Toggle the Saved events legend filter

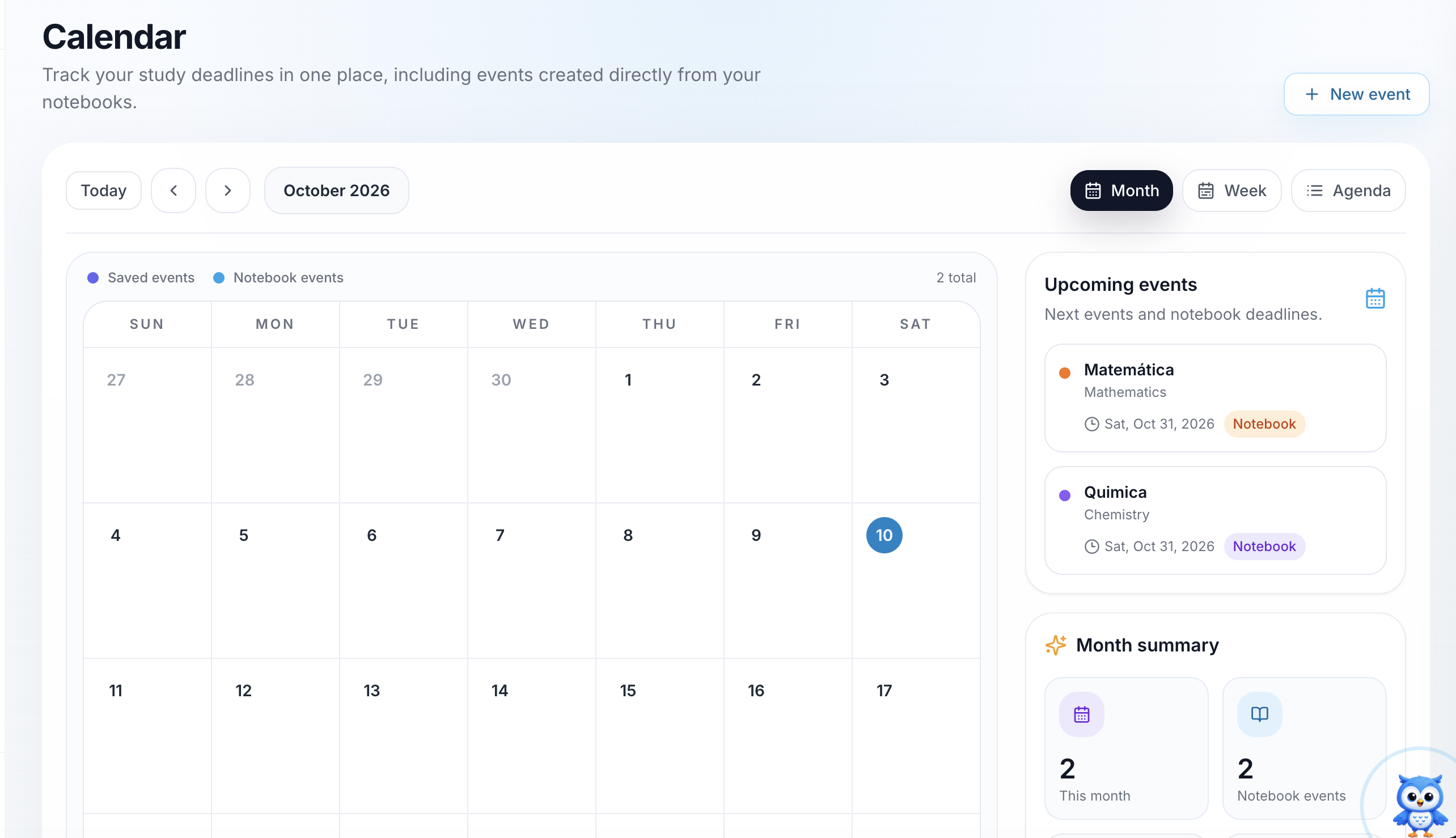[141, 278]
